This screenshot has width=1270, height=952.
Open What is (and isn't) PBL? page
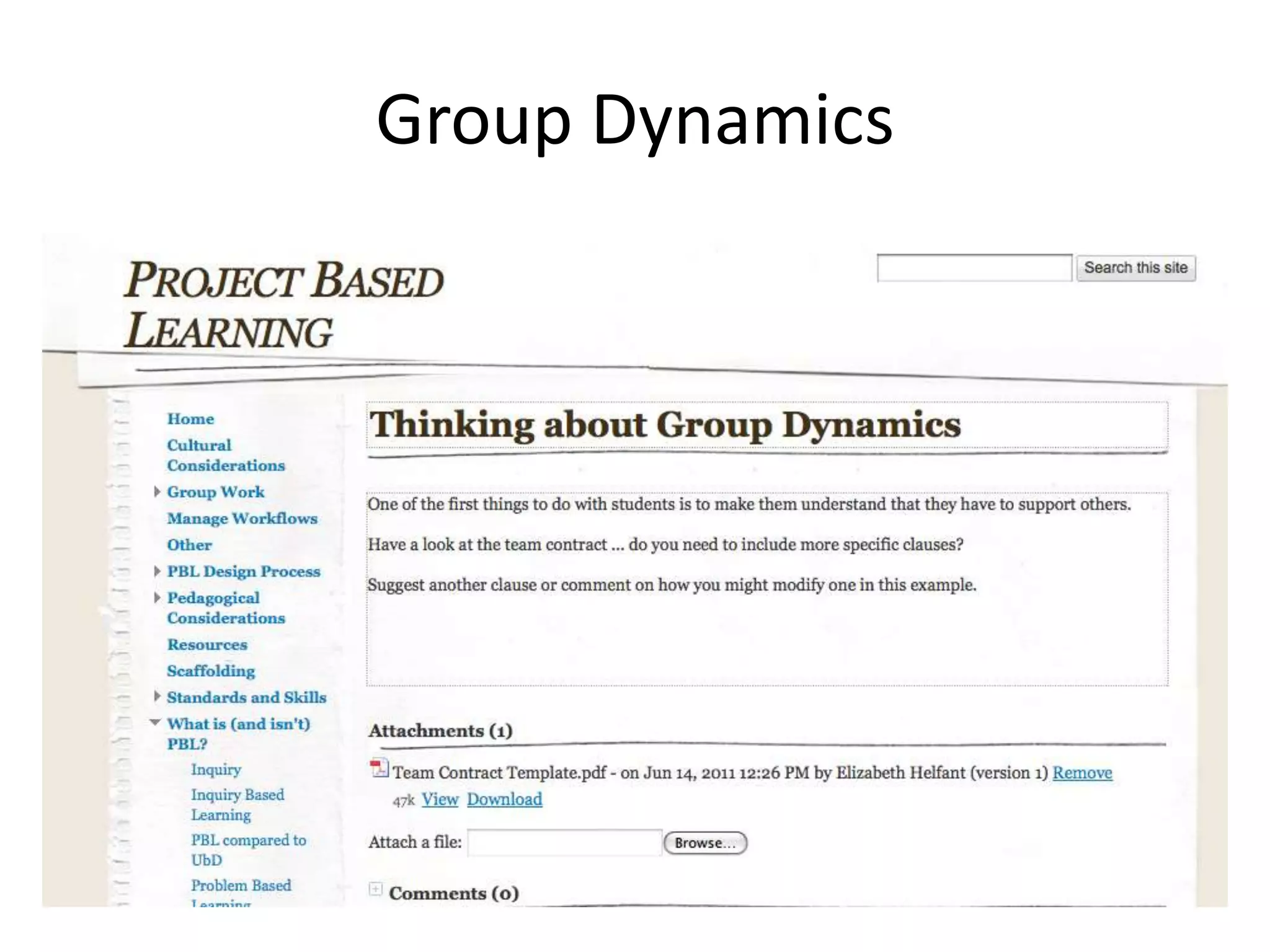(238, 734)
